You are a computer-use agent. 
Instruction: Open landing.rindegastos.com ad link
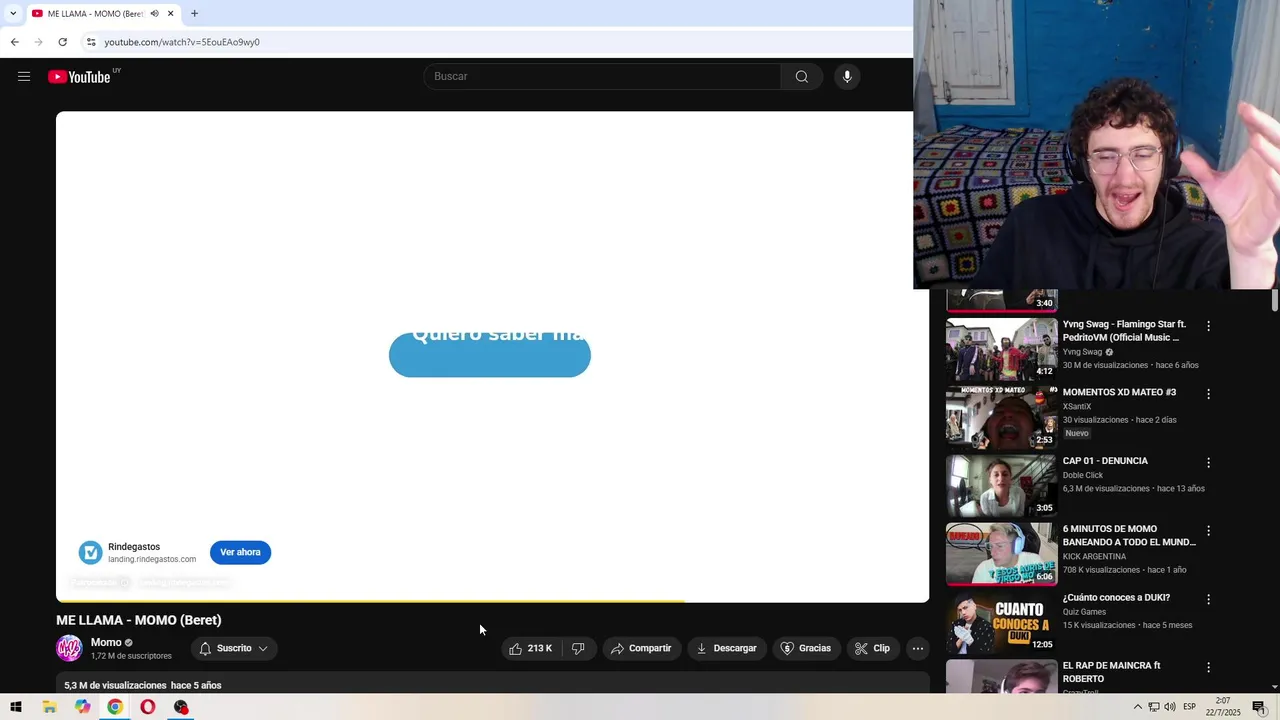[152, 559]
